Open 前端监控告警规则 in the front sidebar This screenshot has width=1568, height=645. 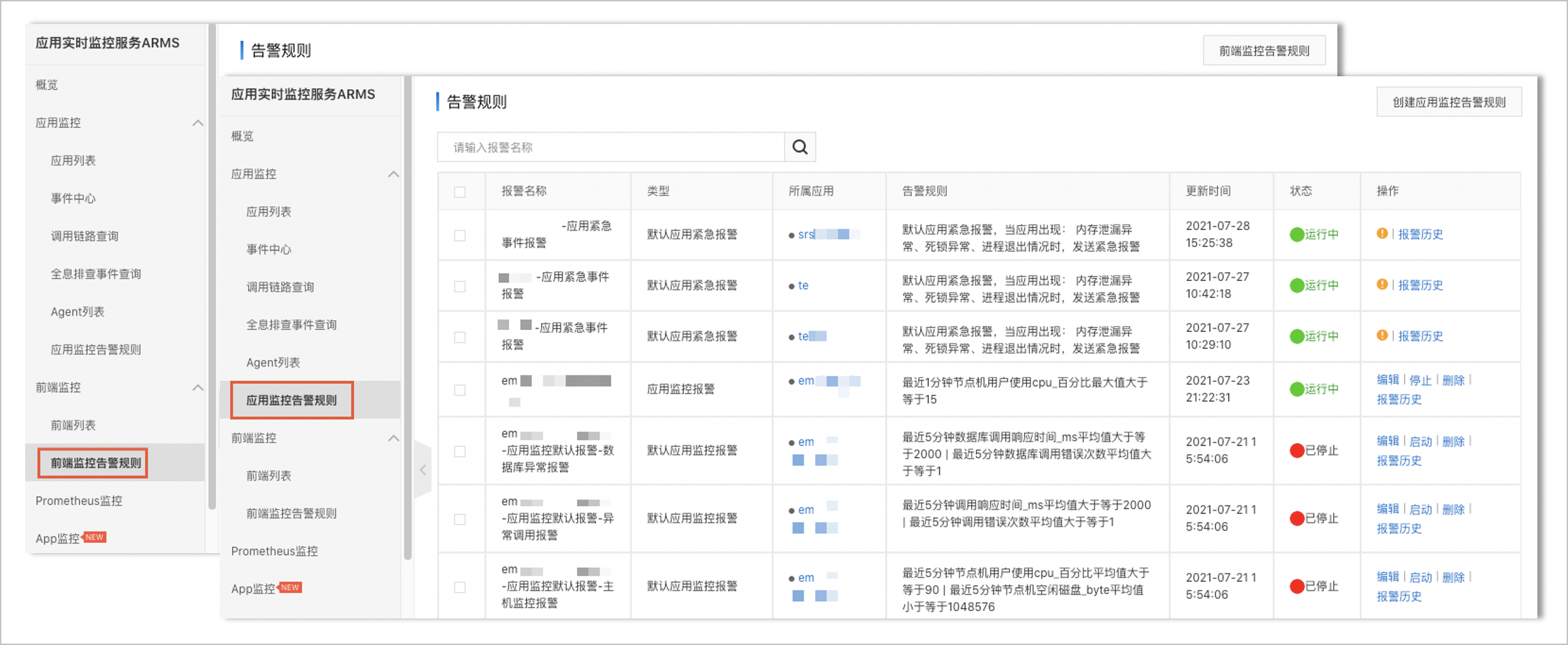coord(291,513)
